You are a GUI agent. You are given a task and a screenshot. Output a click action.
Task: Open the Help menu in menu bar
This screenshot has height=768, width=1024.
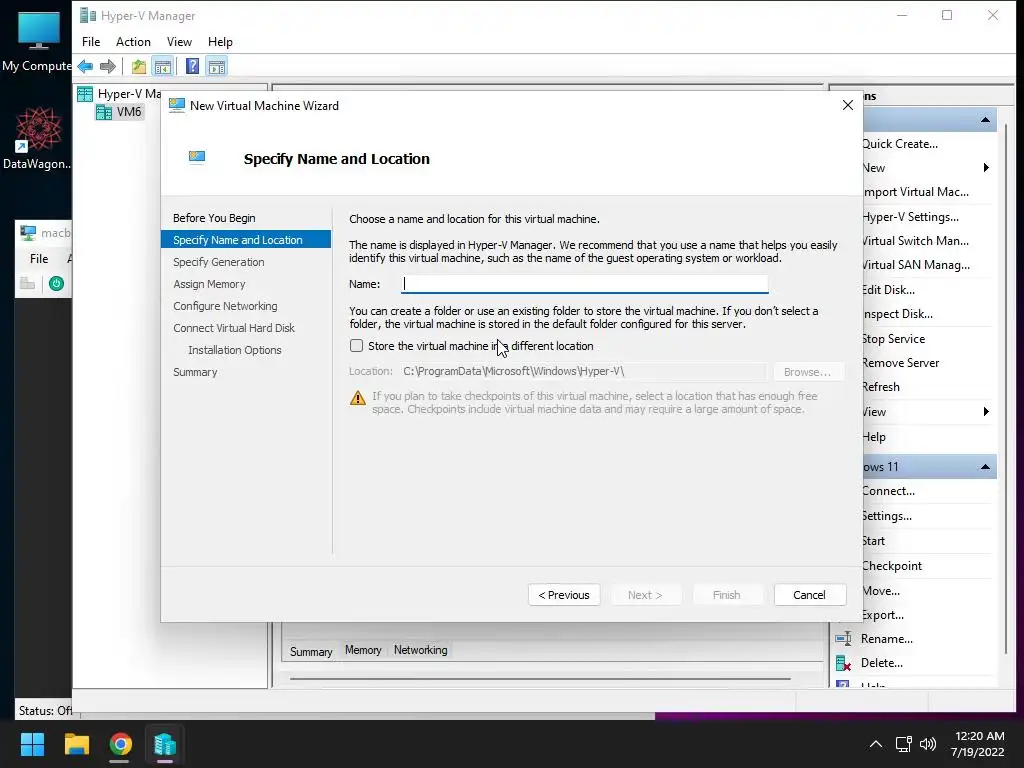(220, 42)
